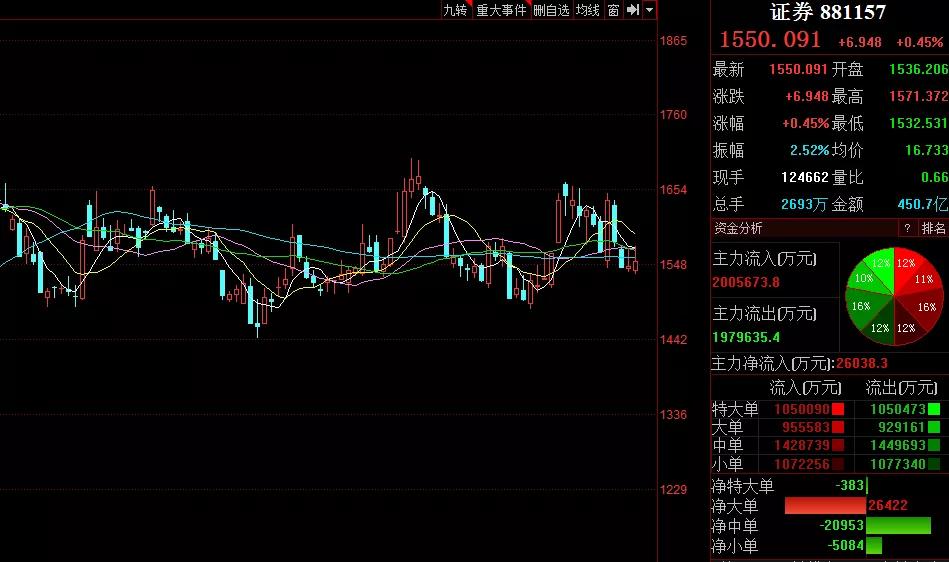Click 小单 inflow value 1072256

tap(802, 464)
